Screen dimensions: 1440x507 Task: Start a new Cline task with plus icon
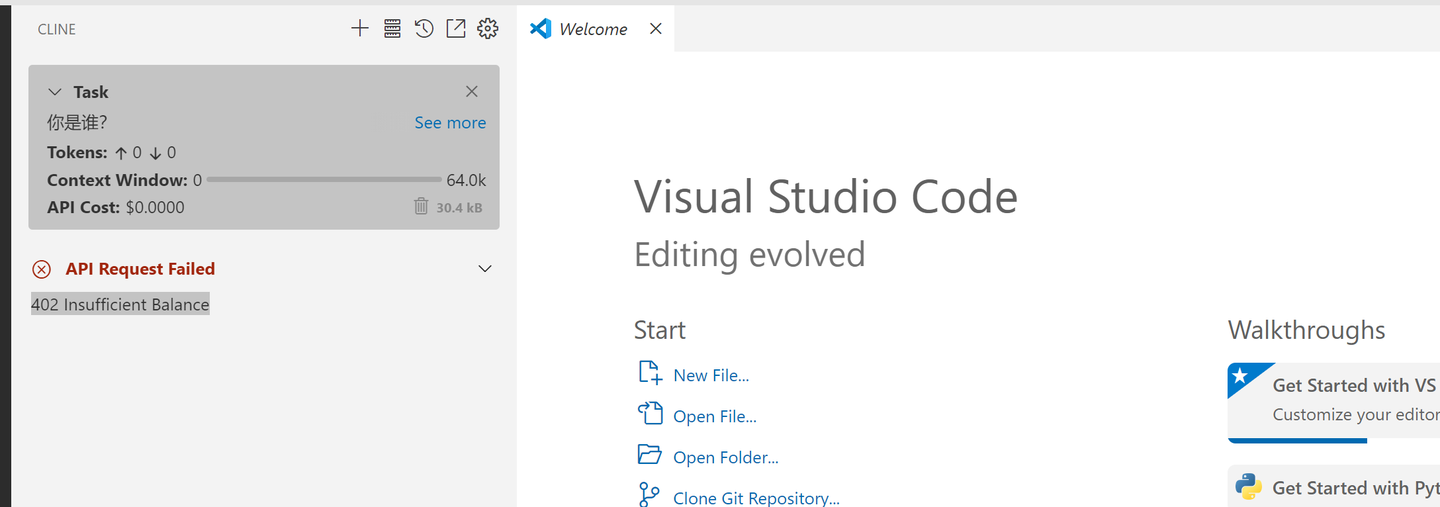pos(360,29)
